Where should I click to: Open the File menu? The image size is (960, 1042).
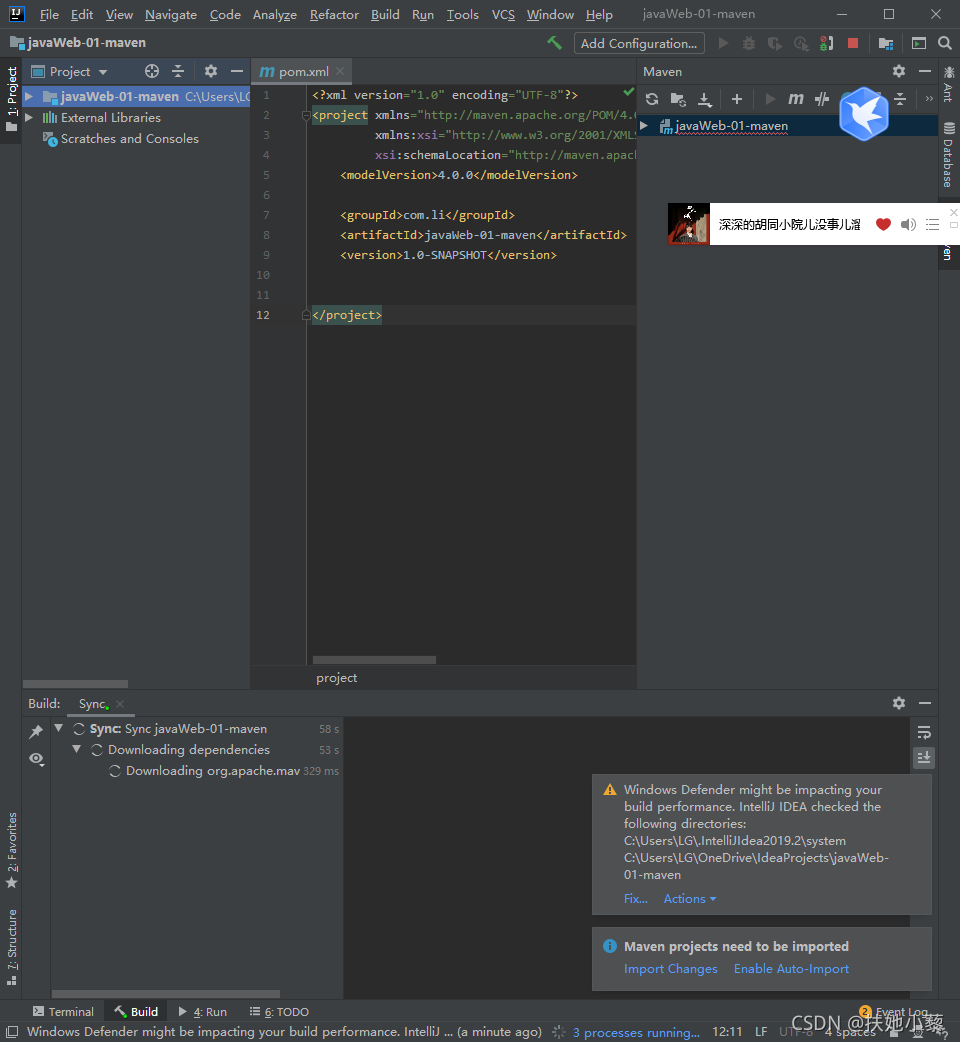pyautogui.click(x=49, y=14)
